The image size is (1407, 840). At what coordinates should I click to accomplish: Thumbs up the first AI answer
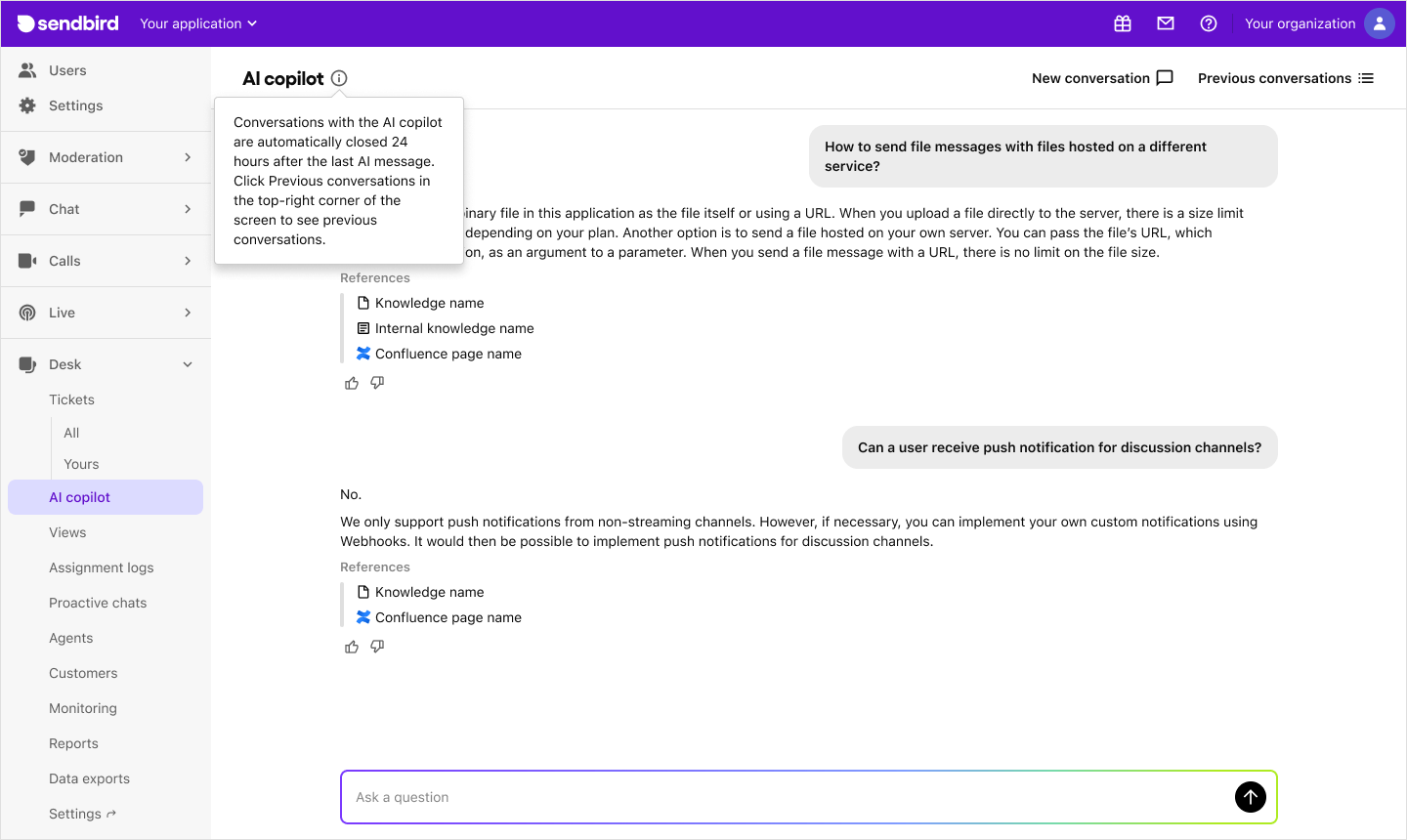coord(352,384)
